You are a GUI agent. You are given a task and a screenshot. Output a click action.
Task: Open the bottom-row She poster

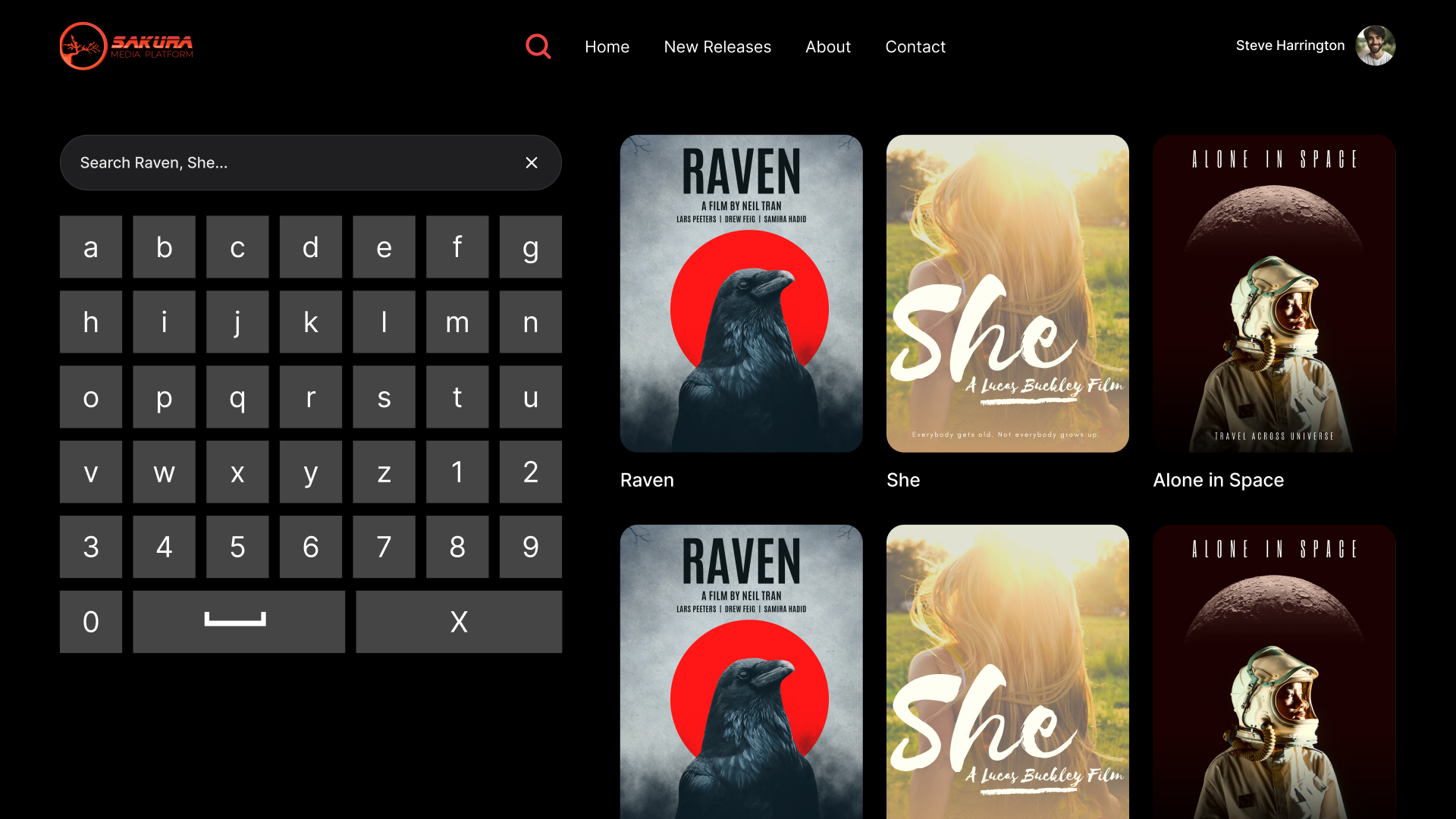[x=1008, y=672]
